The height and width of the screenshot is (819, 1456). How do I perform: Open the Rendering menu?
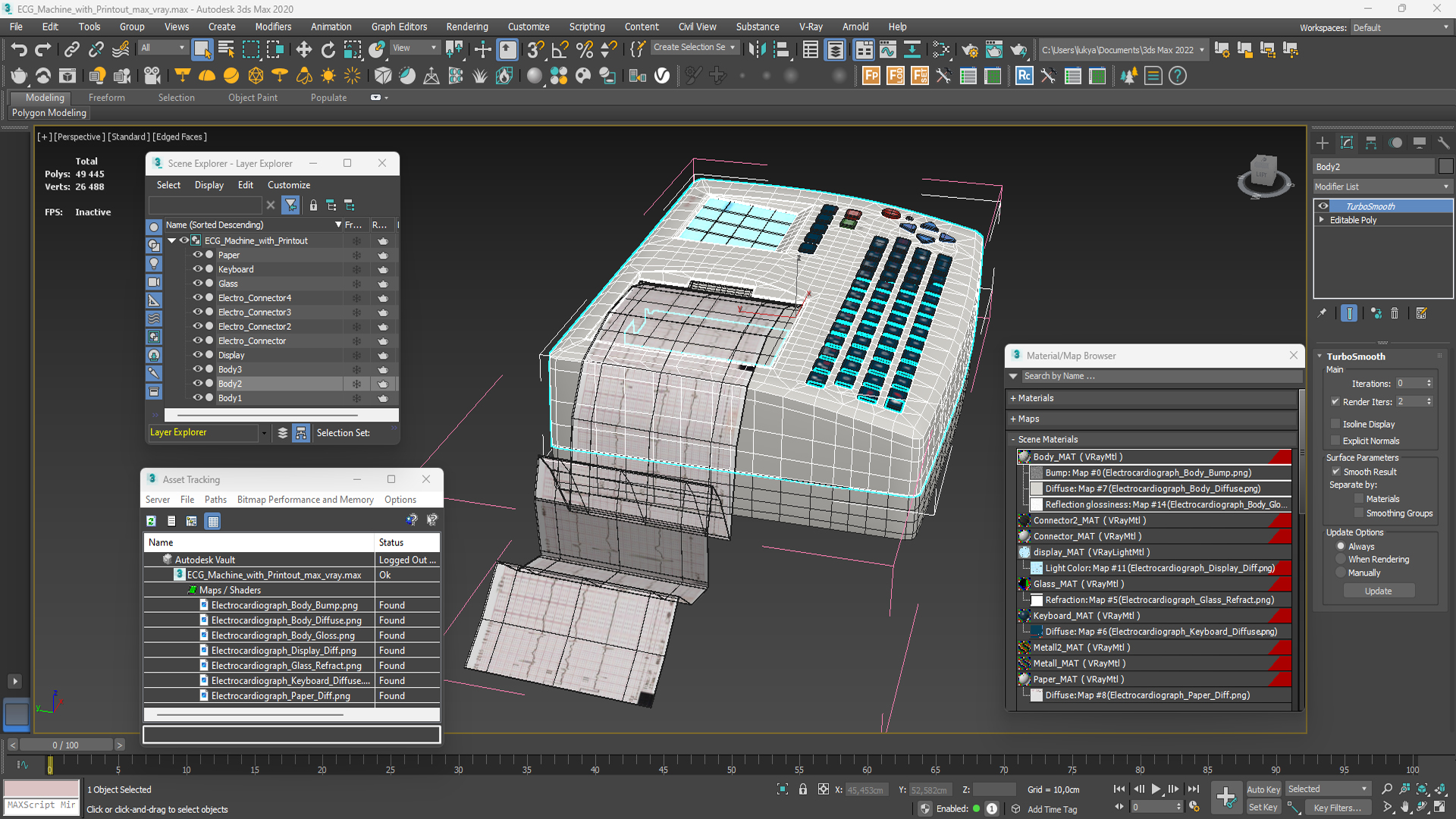click(466, 27)
